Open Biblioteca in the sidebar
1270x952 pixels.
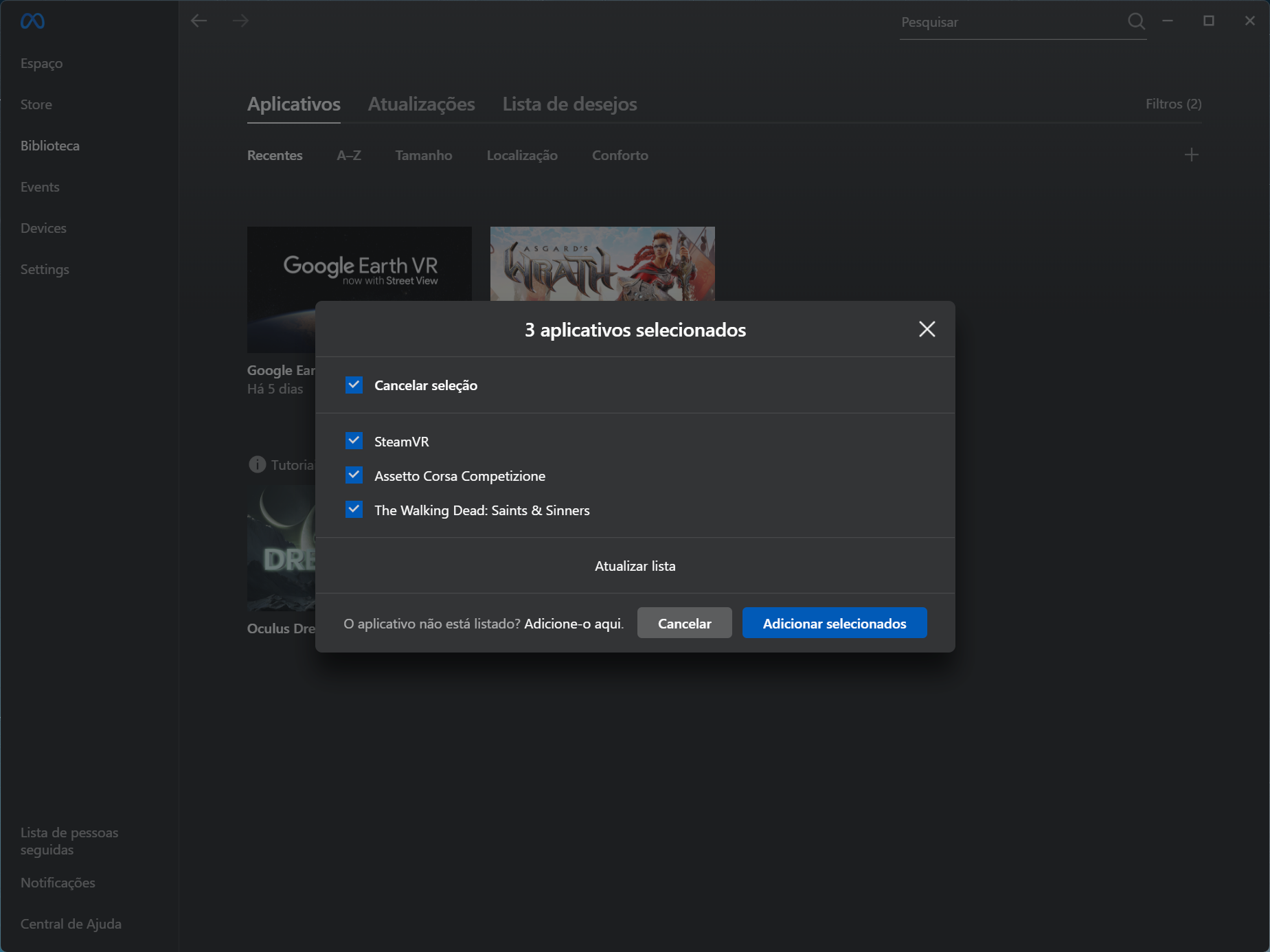50,146
